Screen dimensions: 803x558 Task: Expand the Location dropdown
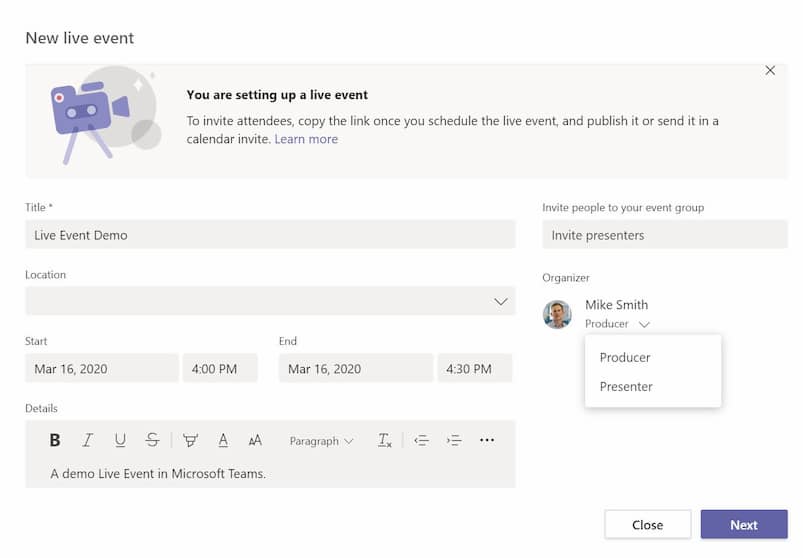pos(270,301)
